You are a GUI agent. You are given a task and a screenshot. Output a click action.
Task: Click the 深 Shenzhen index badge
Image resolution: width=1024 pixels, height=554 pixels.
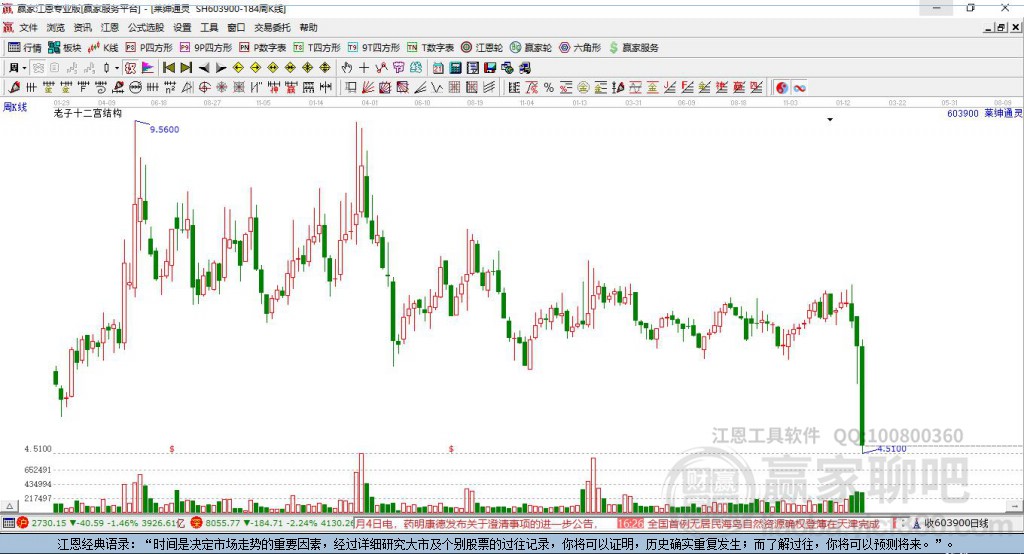point(197,523)
